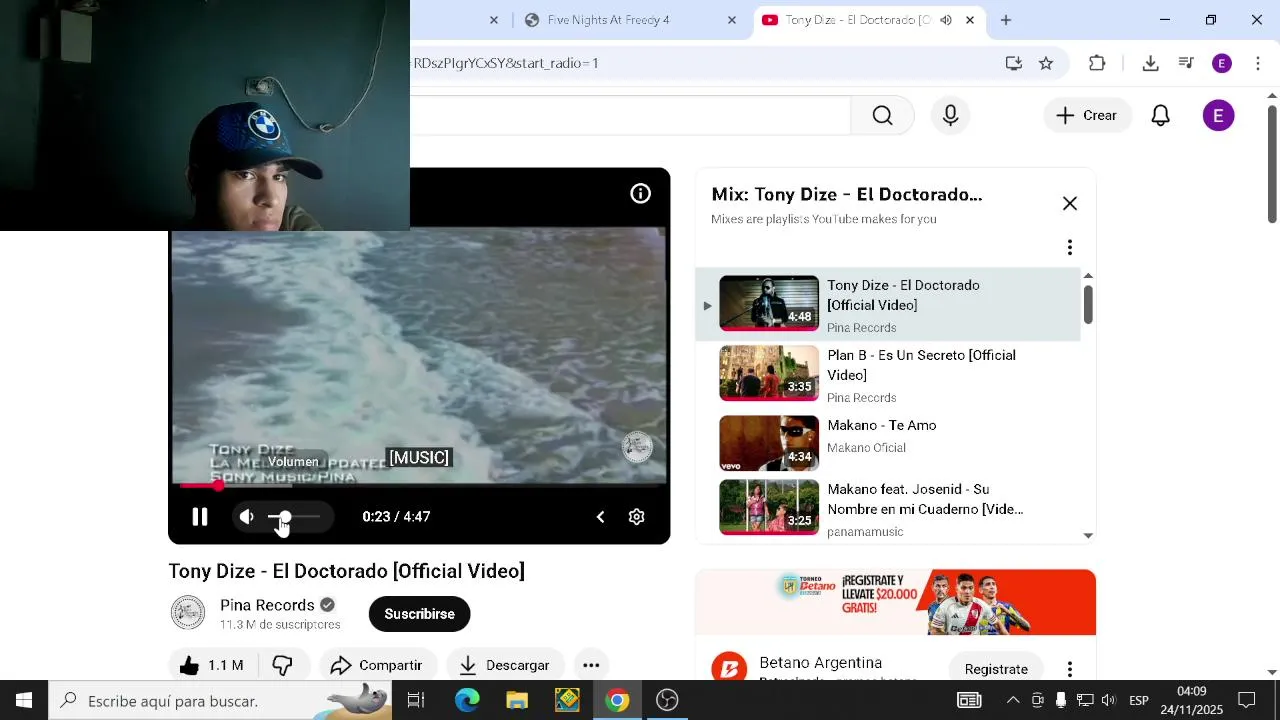Start voice search with microphone
The width and height of the screenshot is (1280, 720).
click(x=951, y=116)
